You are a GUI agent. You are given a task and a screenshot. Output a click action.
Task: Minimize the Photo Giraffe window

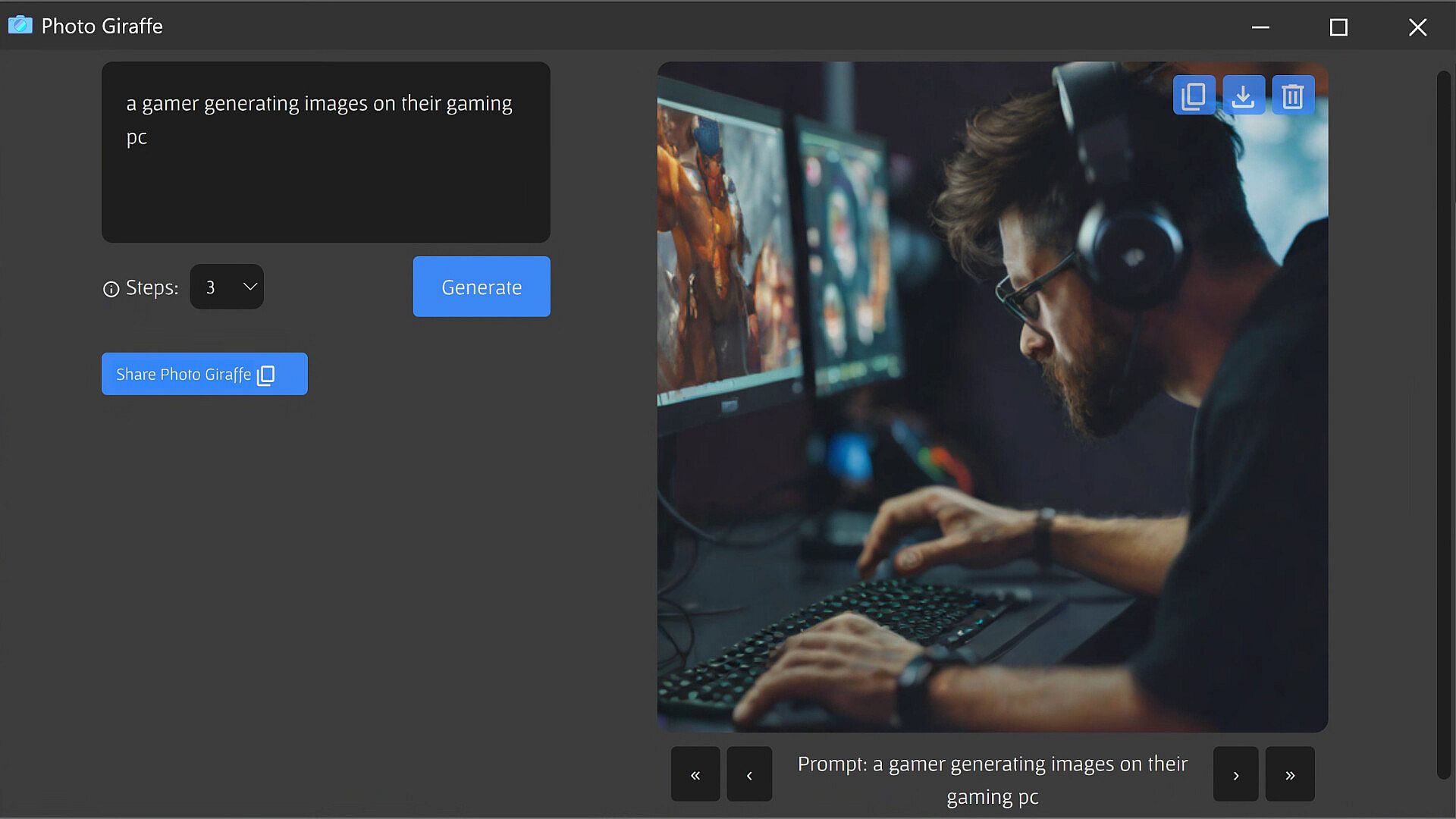tap(1260, 27)
